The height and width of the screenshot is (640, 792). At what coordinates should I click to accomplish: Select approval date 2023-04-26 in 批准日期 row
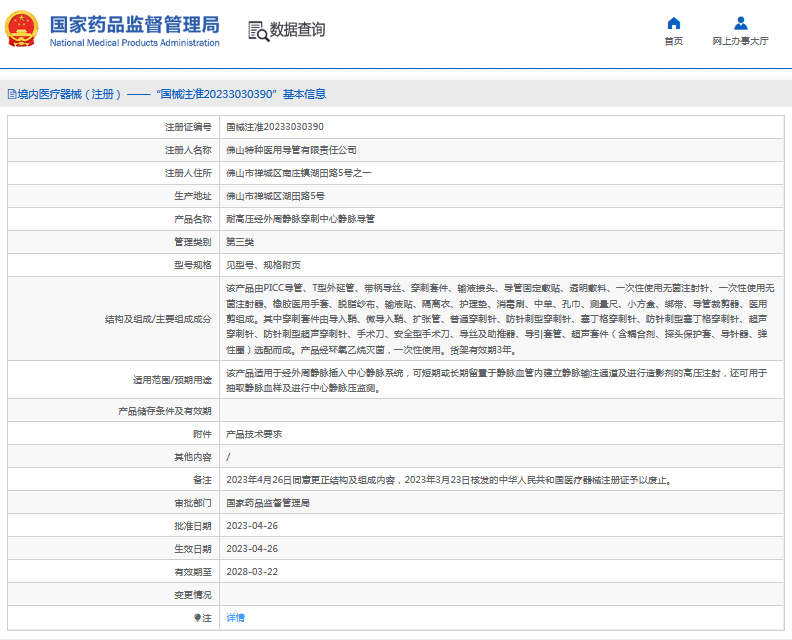[x=252, y=526]
